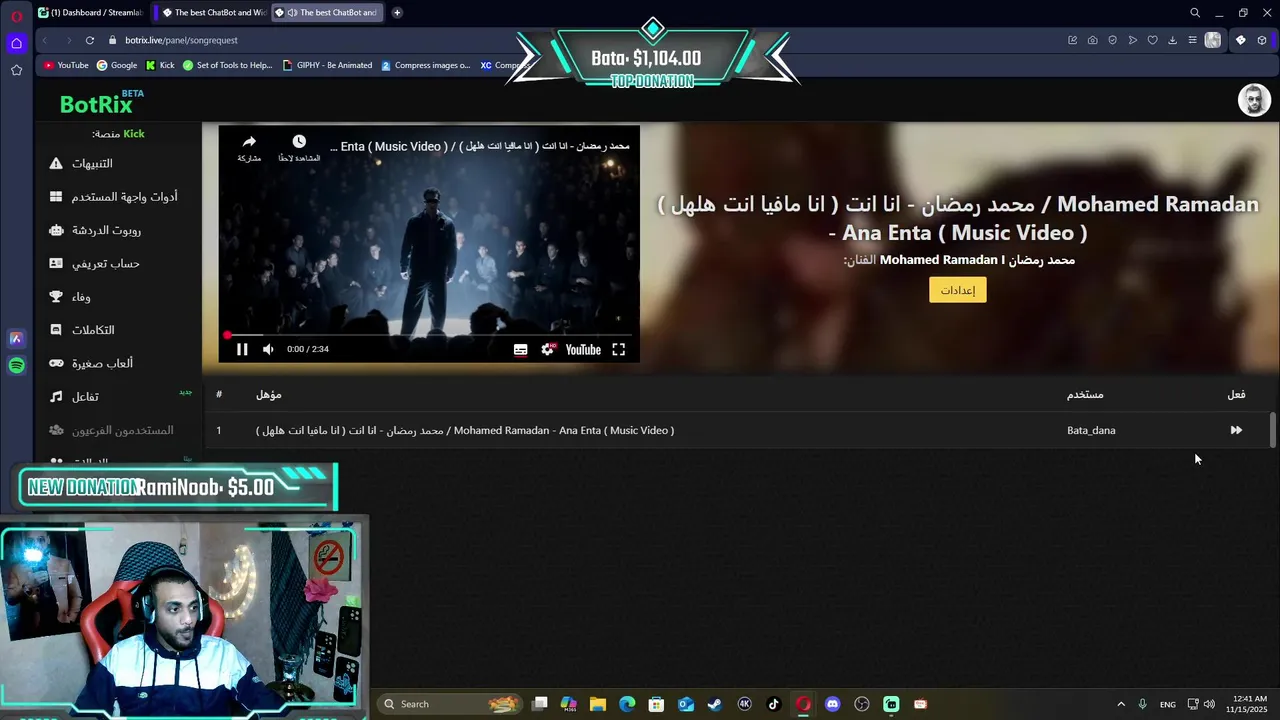
Task: Click the Kick platform label
Action: (x=134, y=134)
